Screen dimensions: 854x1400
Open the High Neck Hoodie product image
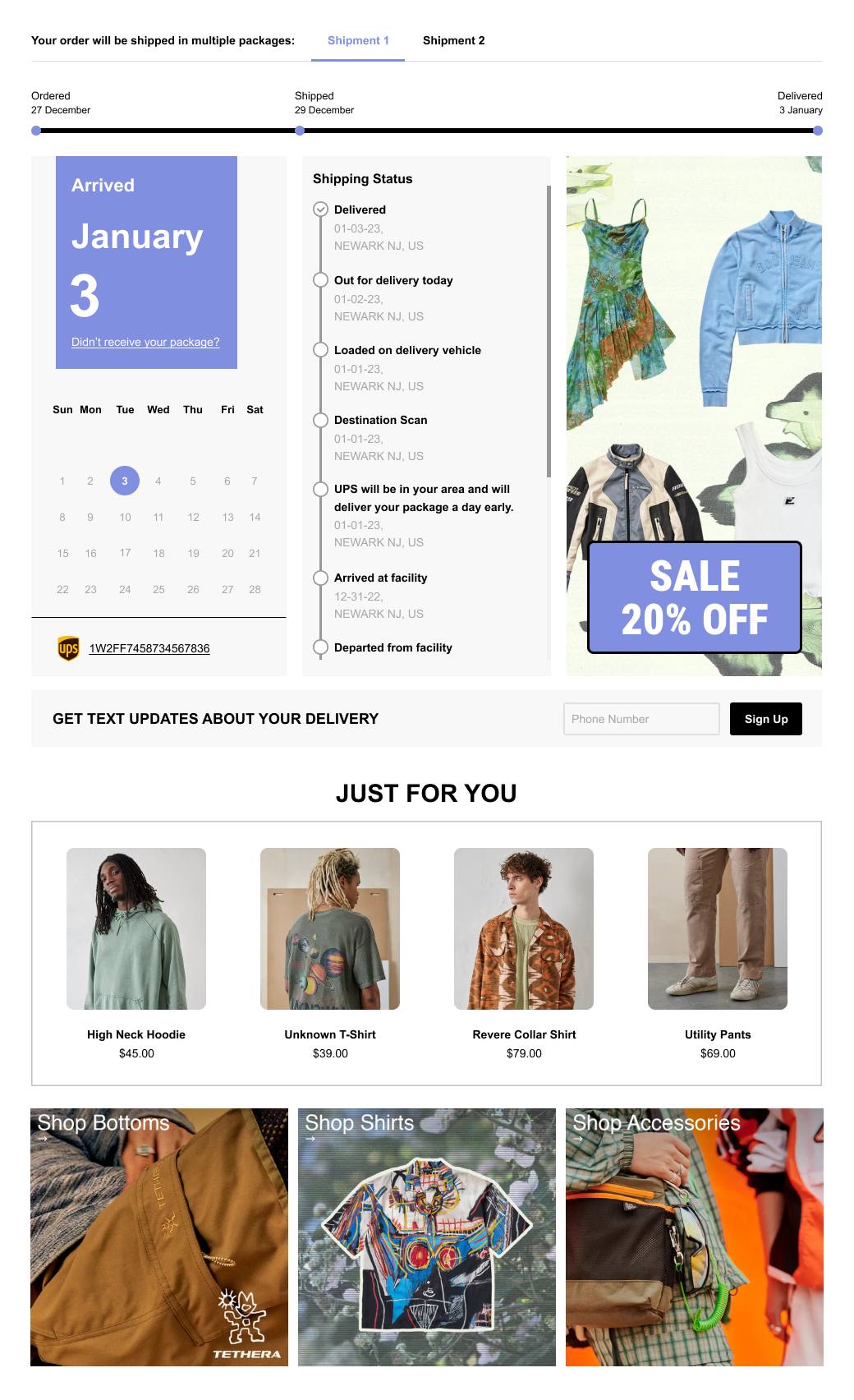pos(136,928)
